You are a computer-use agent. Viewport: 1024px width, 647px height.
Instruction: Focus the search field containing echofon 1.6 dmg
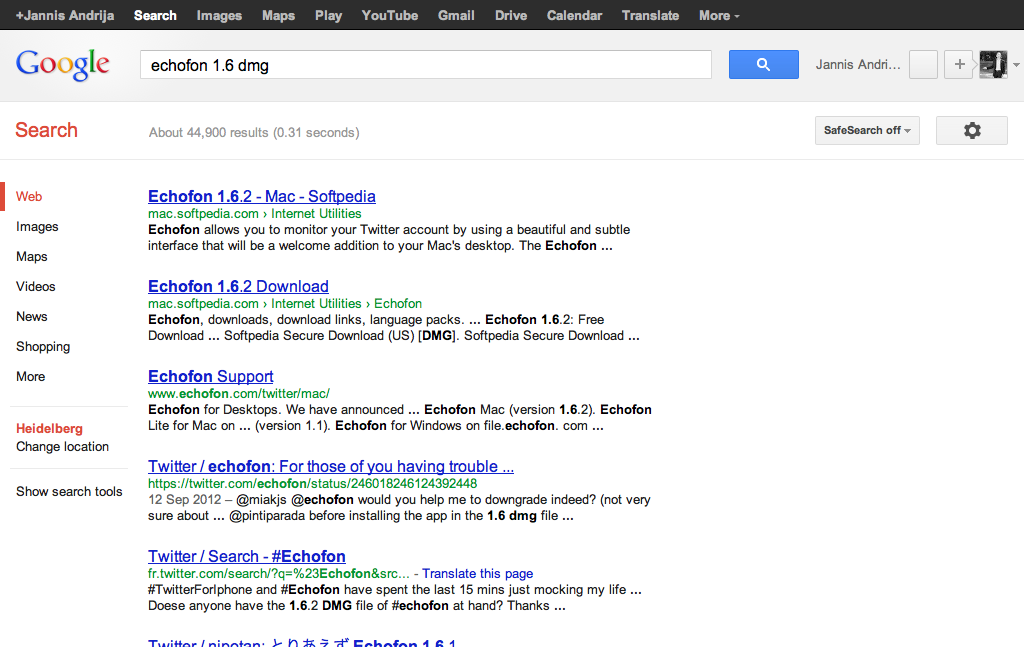[426, 65]
